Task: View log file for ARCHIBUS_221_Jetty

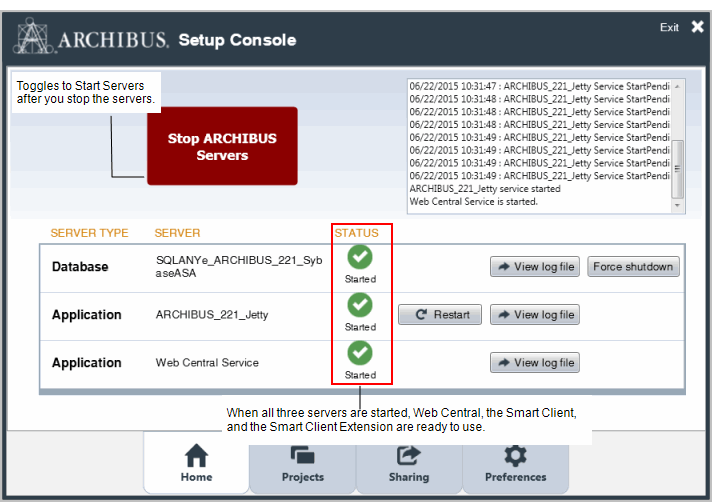Action: coord(535,315)
